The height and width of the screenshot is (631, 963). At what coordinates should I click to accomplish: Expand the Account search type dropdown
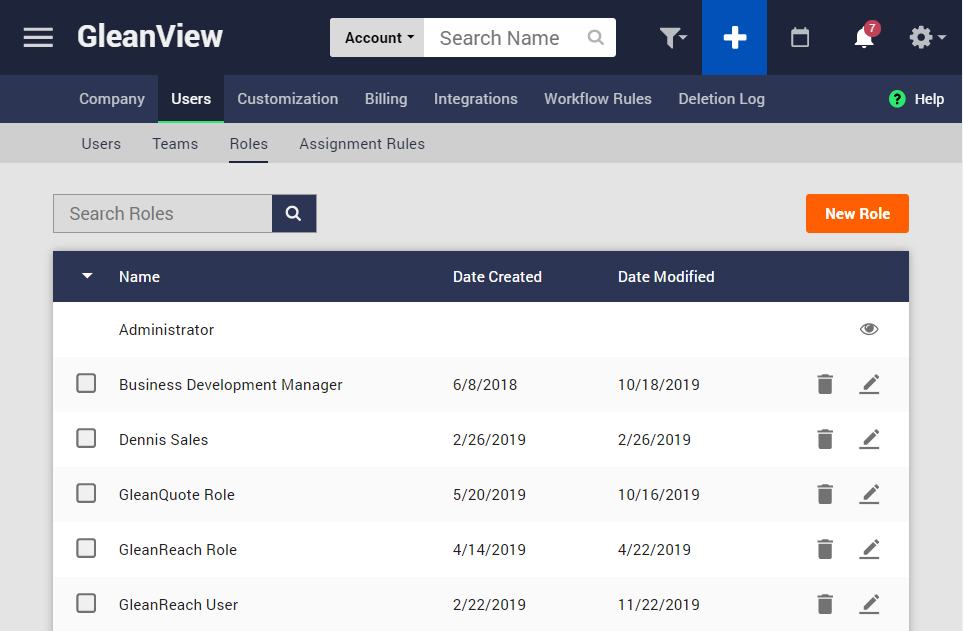[378, 38]
